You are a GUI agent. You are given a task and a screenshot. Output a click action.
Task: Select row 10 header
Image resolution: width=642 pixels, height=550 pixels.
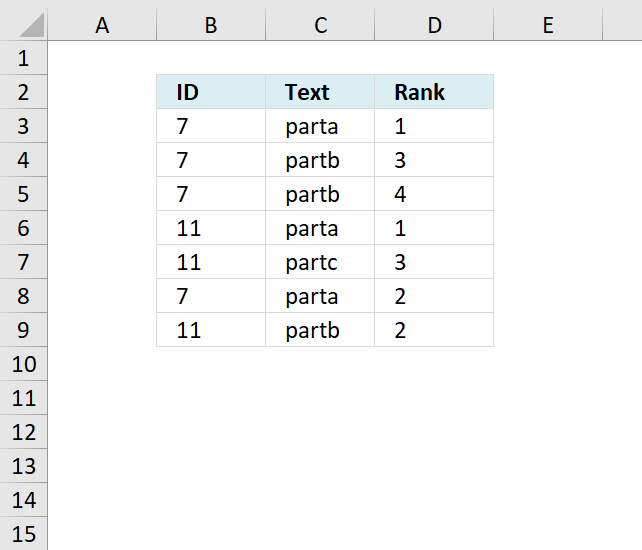pos(23,364)
